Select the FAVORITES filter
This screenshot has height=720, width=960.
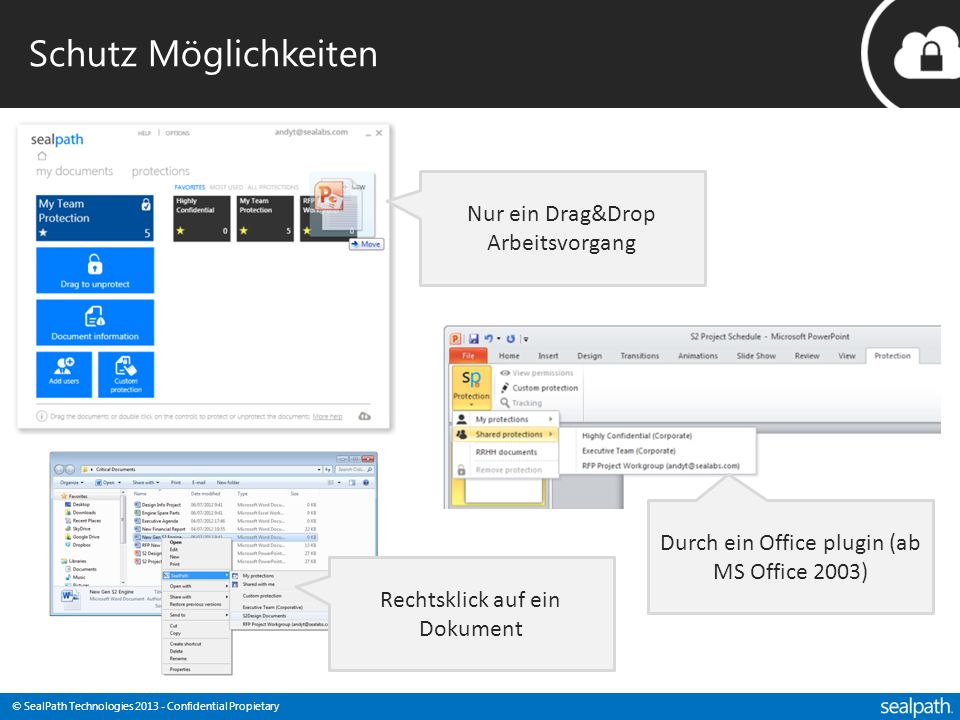pyautogui.click(x=190, y=187)
